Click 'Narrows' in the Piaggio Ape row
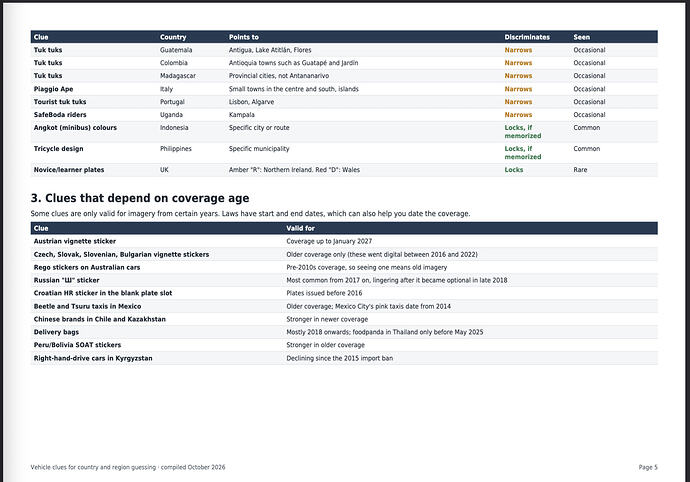Screen dimensions: 690x482 [x=518, y=89]
